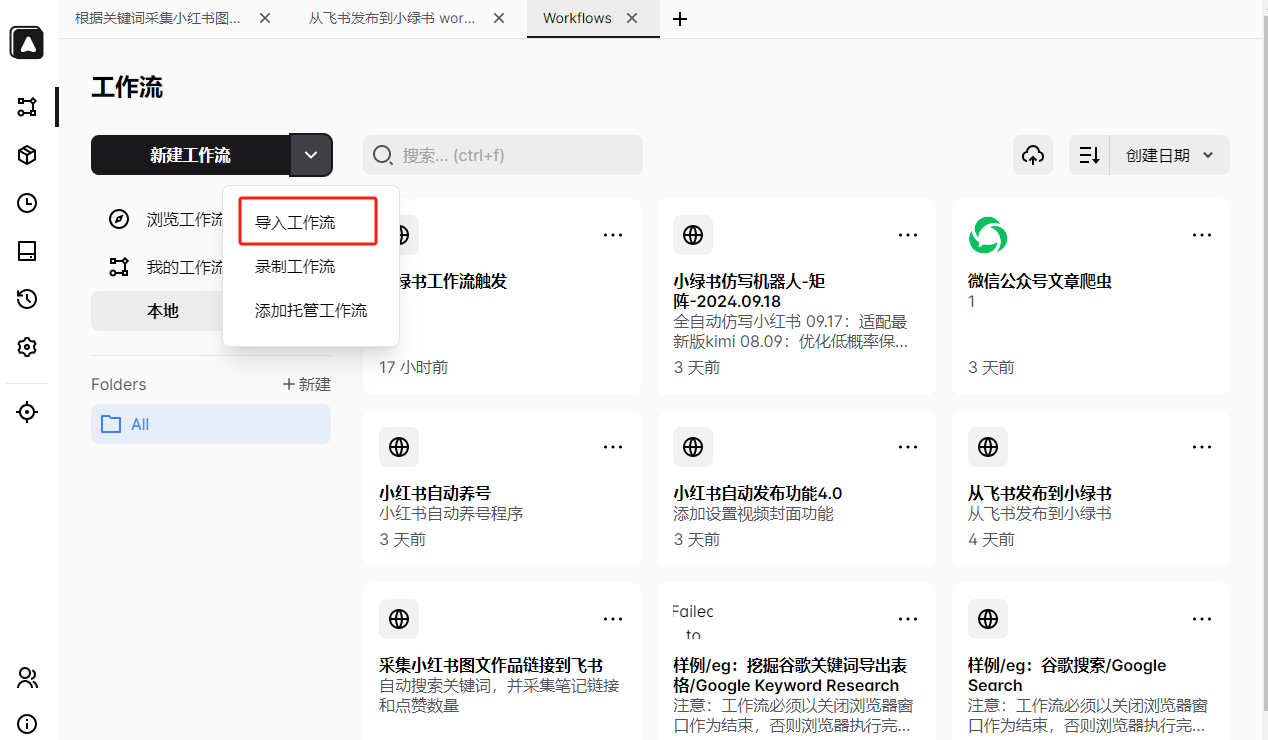Image resolution: width=1268 pixels, height=740 pixels.
Task: Expand the 新建工作流 dropdown arrow
Action: [311, 155]
